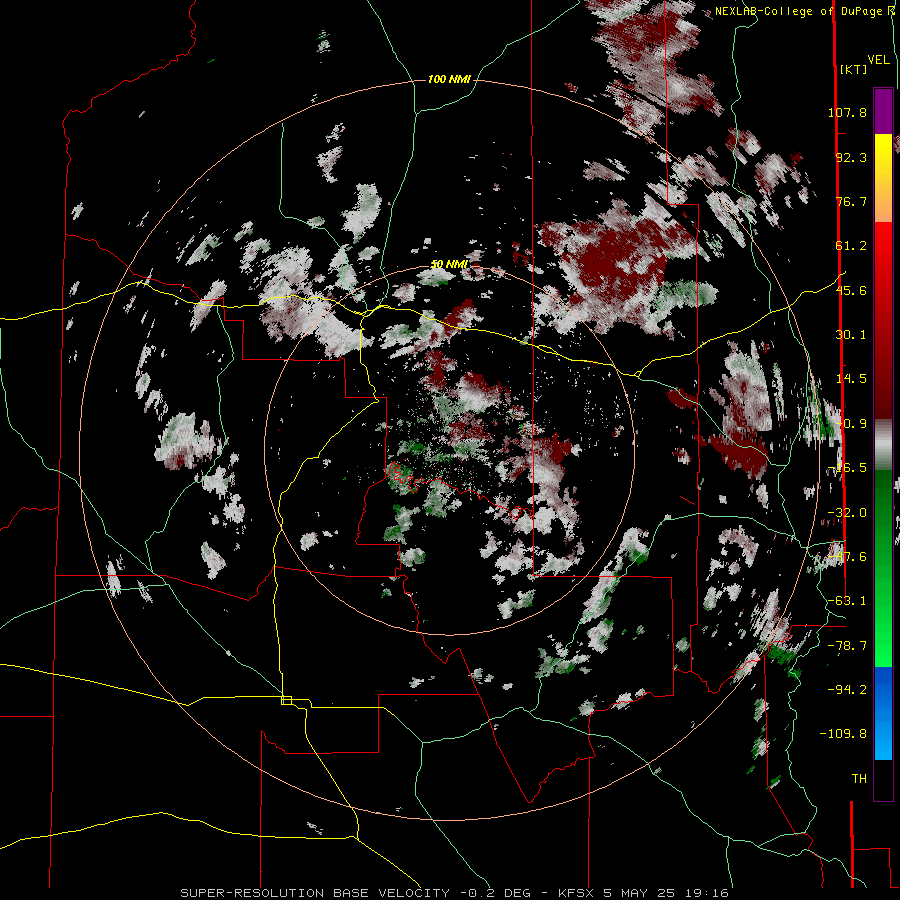Image resolution: width=900 pixels, height=900 pixels.
Task: Click the purple segment of the velocity color bar
Action: (x=883, y=111)
